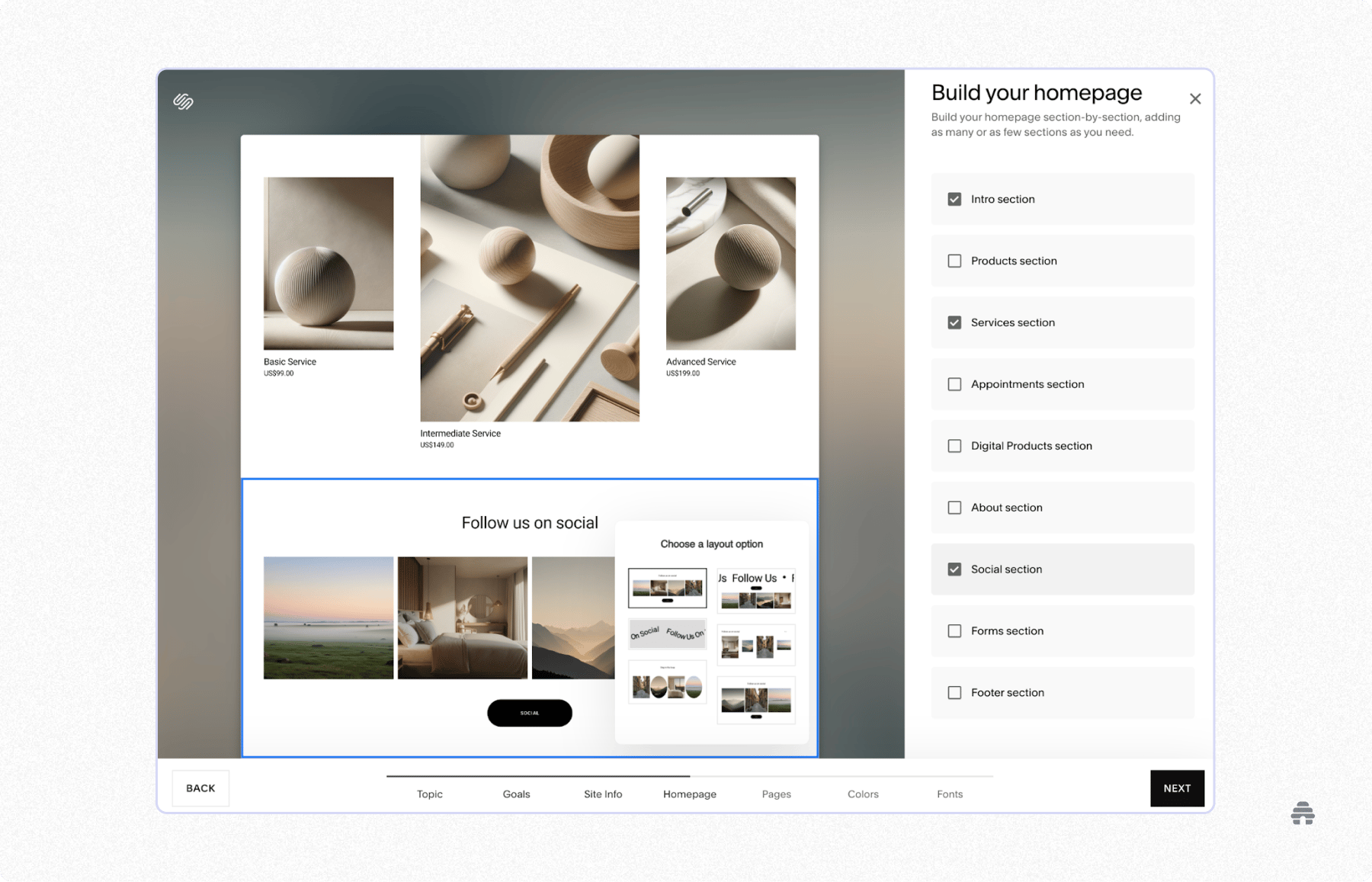Click the black SOCIAL button in preview

click(530, 713)
